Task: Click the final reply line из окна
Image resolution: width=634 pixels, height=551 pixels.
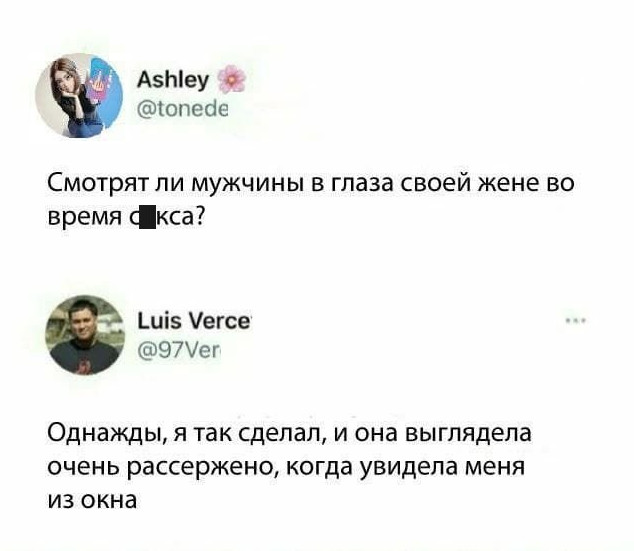Action: coord(93,500)
